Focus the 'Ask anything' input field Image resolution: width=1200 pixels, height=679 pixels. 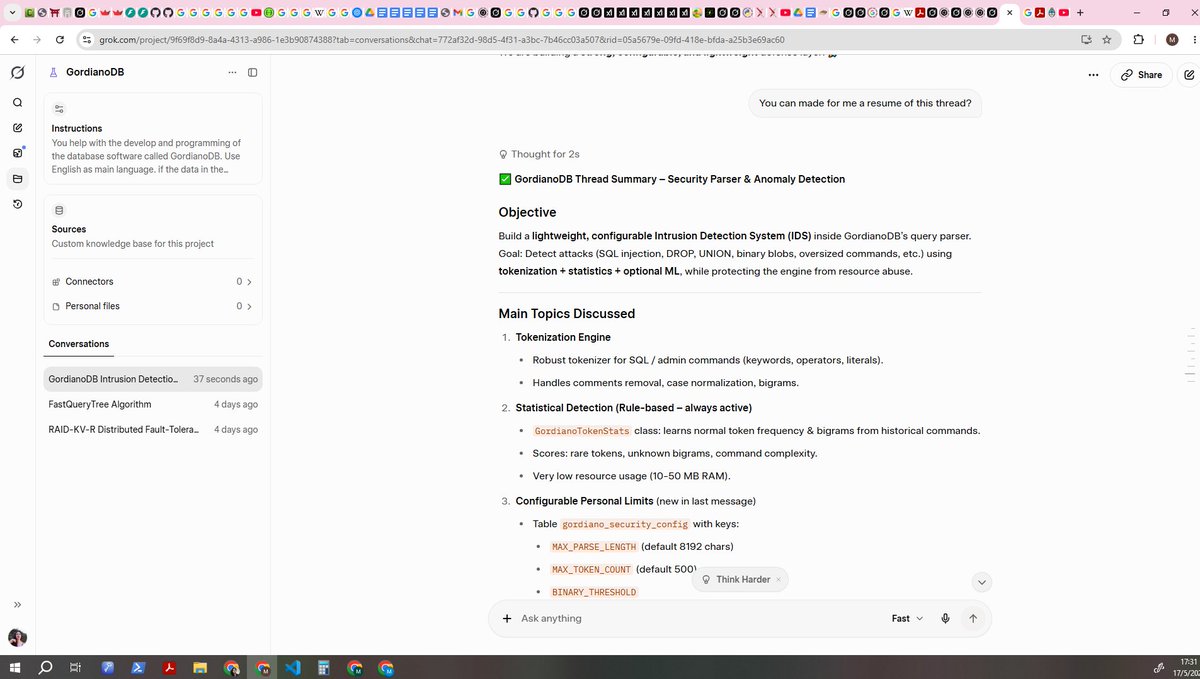coord(700,619)
